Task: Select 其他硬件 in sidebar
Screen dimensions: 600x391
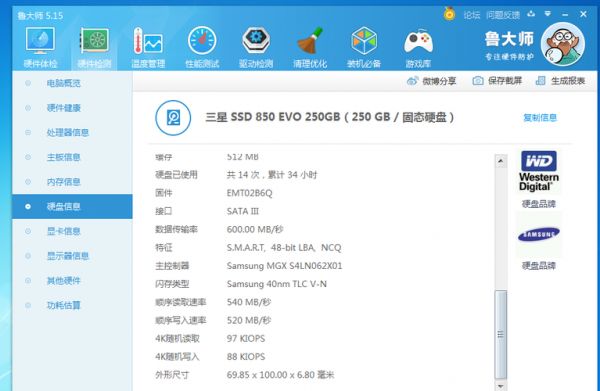Action: tap(72, 280)
